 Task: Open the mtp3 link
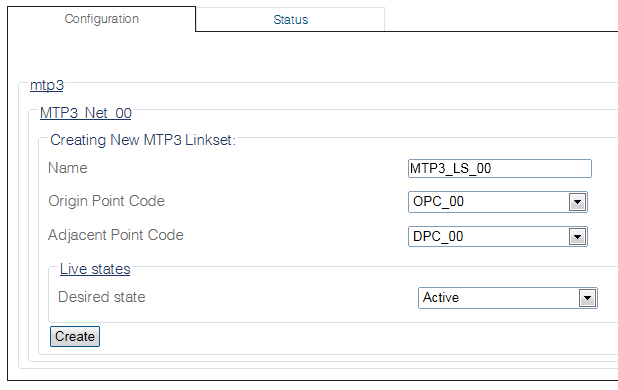tap(47, 85)
